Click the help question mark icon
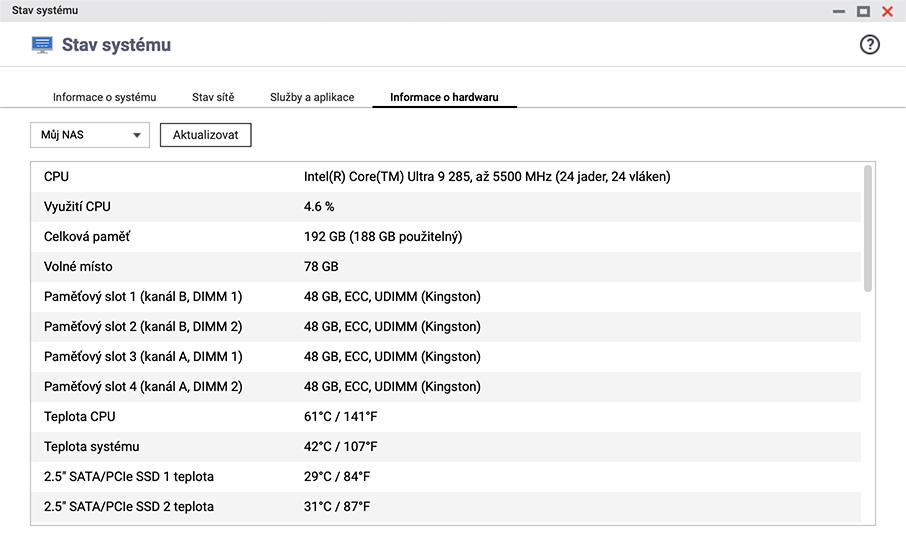 click(869, 45)
